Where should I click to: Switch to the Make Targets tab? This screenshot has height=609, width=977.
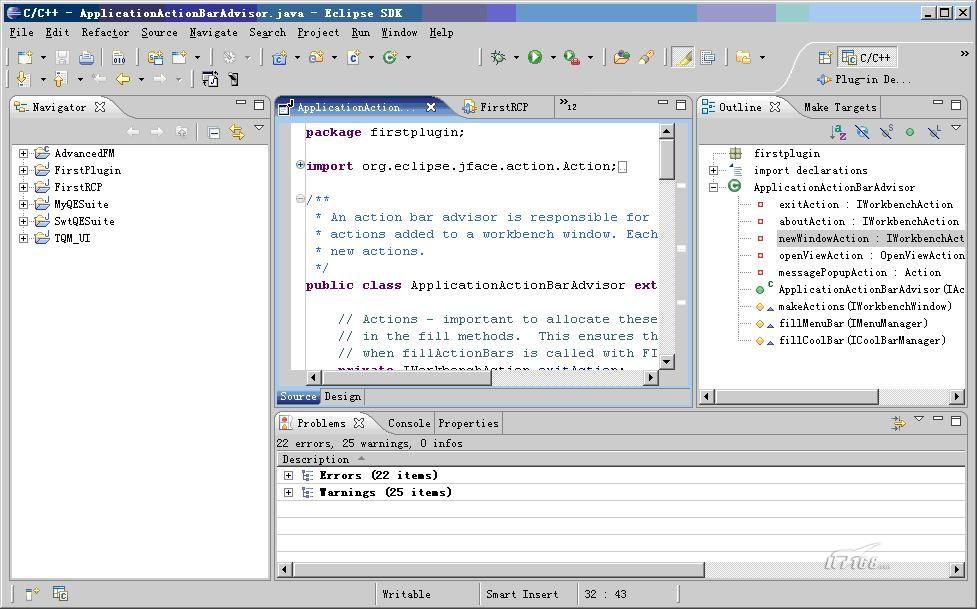(x=840, y=107)
